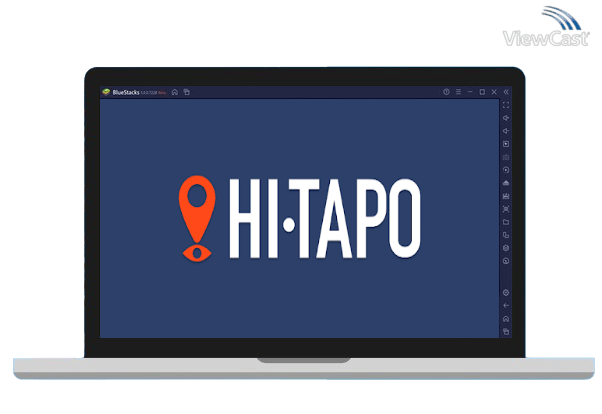Click the eco mode circular icon

click(x=506, y=261)
